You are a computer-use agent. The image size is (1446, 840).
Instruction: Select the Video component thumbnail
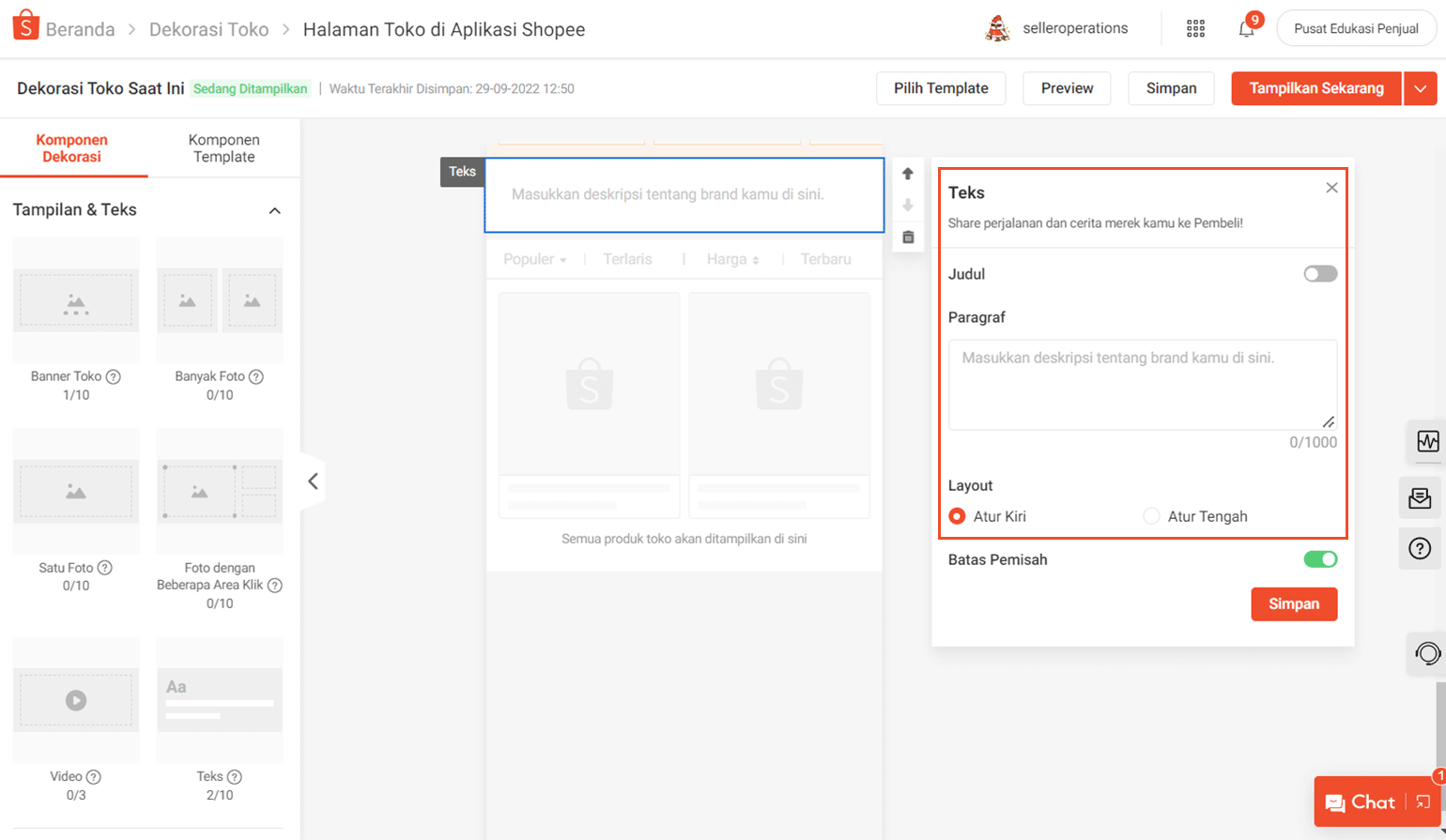tap(76, 699)
